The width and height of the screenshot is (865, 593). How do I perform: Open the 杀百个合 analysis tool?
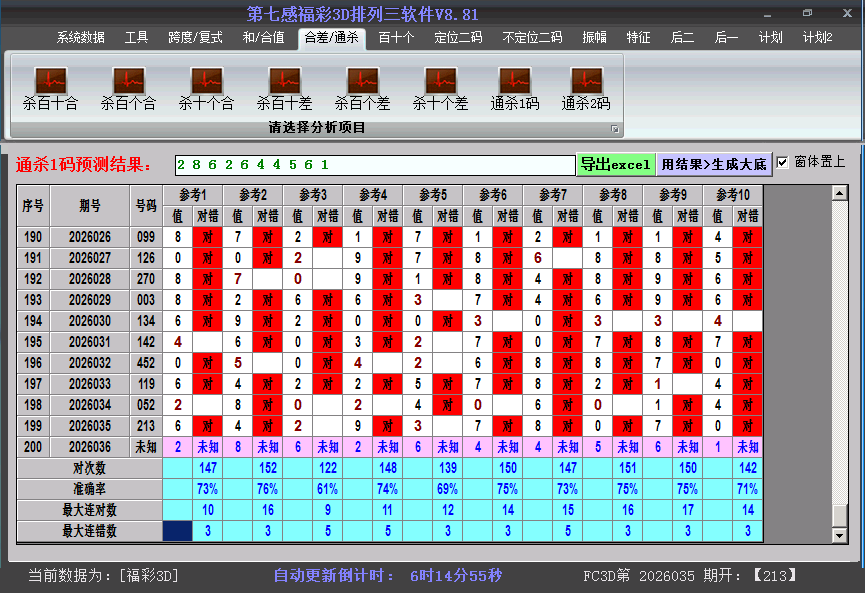[x=128, y=85]
